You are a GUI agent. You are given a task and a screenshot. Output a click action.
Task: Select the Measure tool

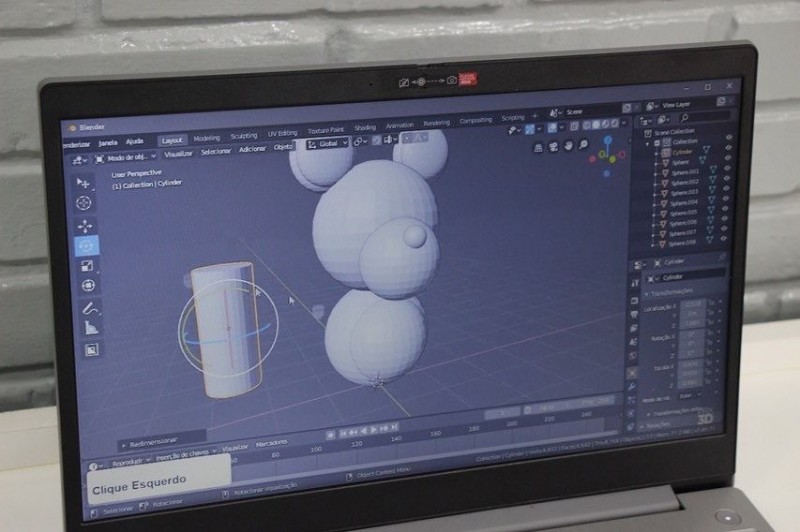tap(91, 328)
